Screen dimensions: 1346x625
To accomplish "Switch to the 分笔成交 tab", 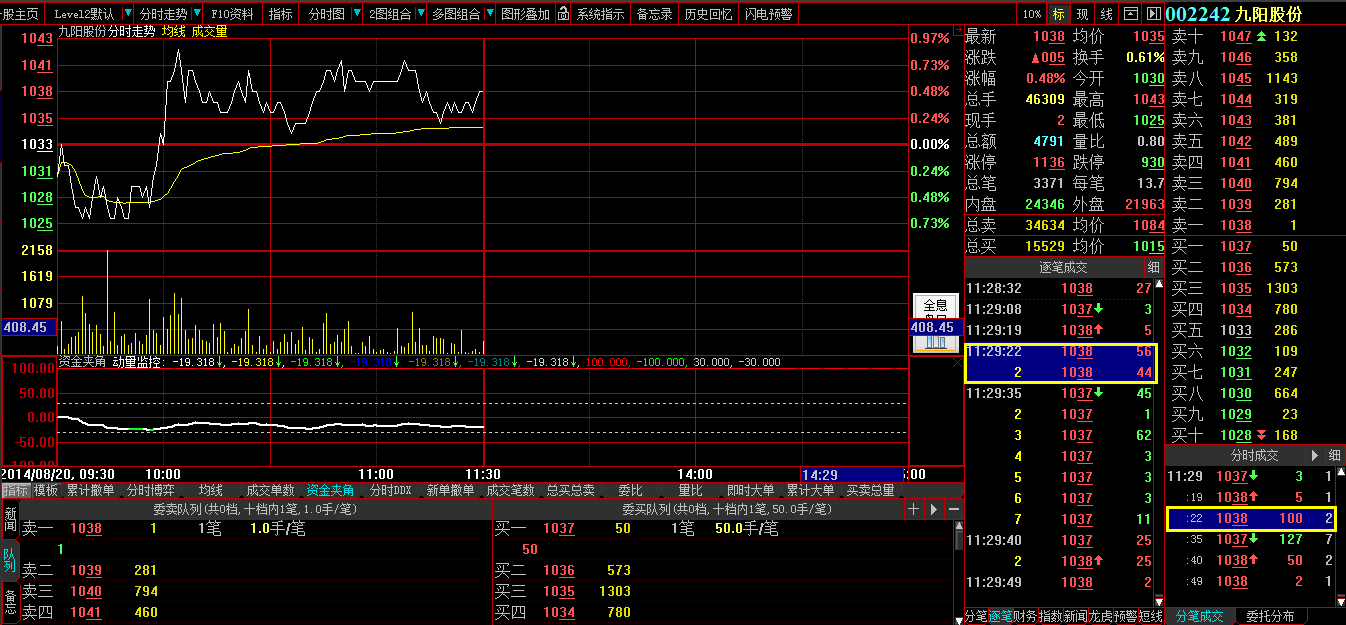I will tap(1200, 616).
